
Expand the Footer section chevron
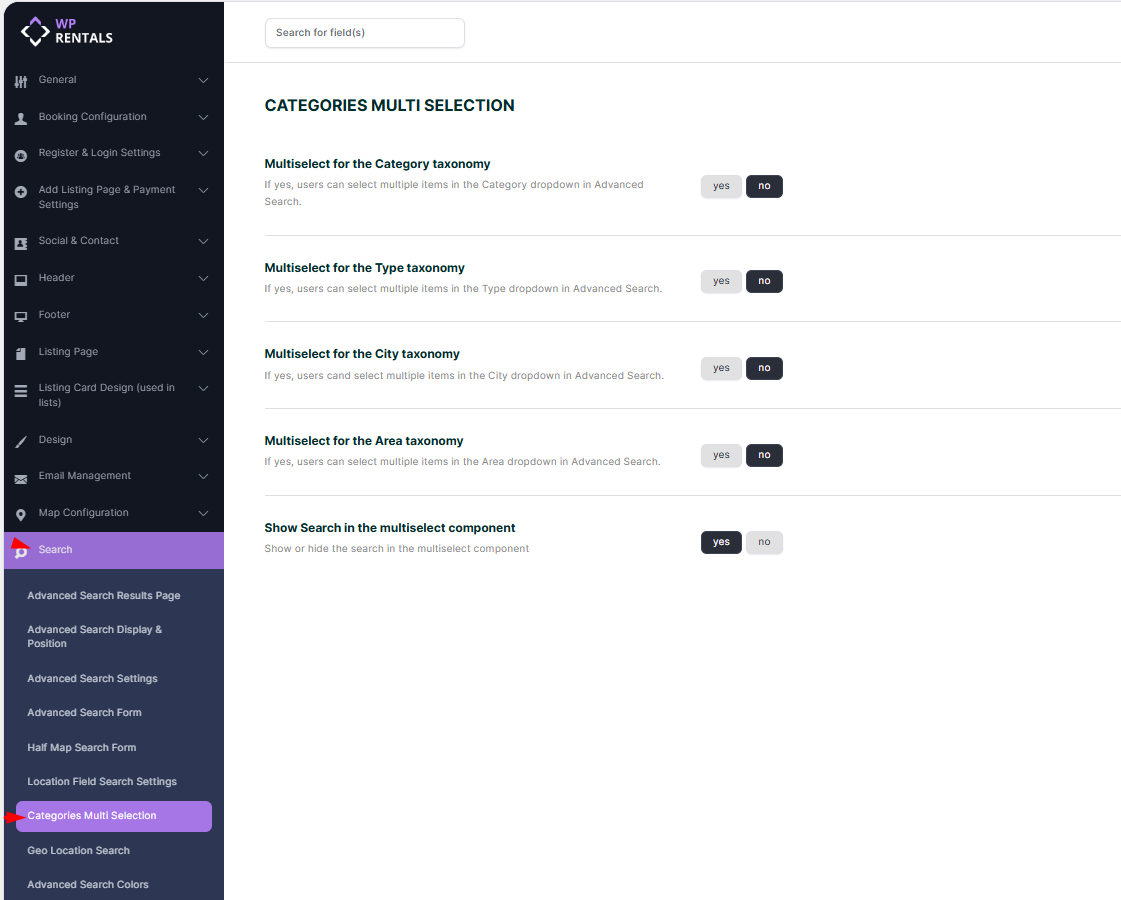click(x=203, y=315)
